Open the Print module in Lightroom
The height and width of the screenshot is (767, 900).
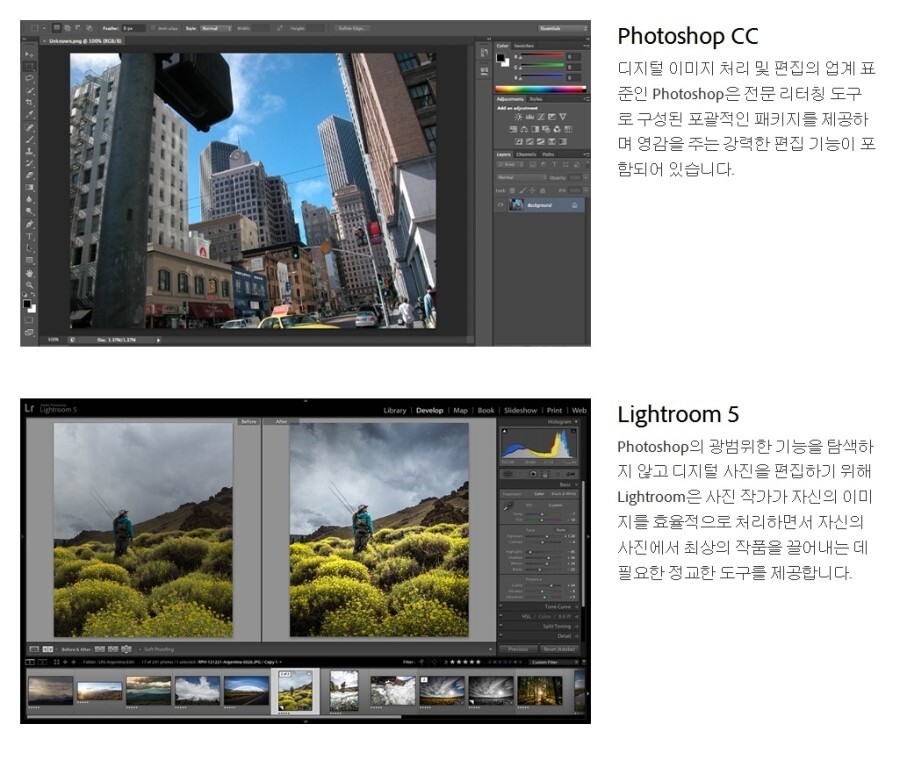[554, 410]
